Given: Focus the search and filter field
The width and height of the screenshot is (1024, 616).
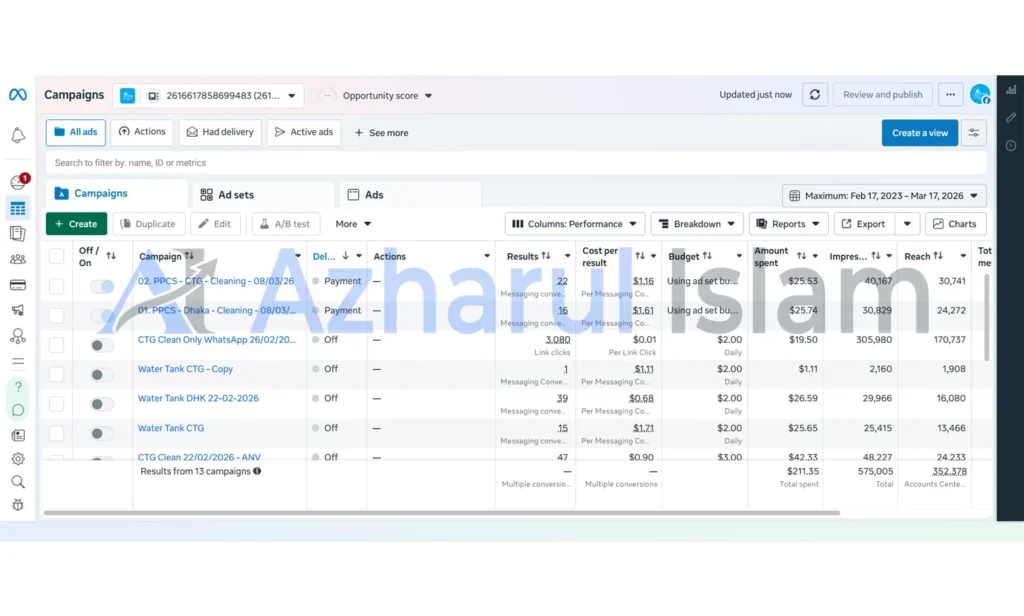Looking at the screenshot, I should (516, 163).
